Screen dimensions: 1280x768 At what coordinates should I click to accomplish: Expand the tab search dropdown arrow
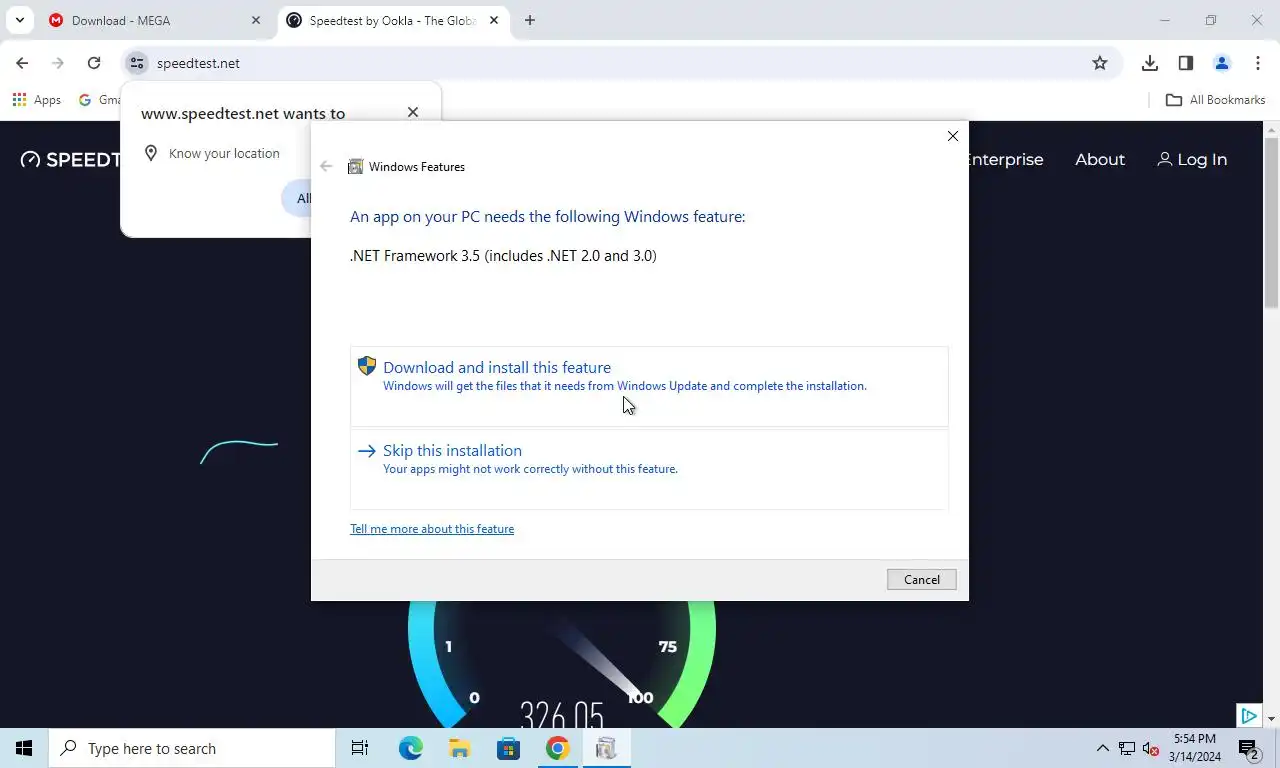point(19,20)
